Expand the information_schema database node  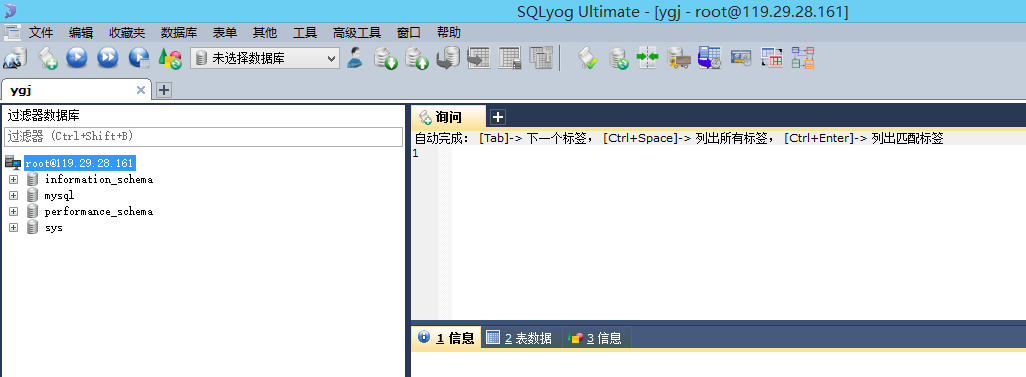[13, 179]
